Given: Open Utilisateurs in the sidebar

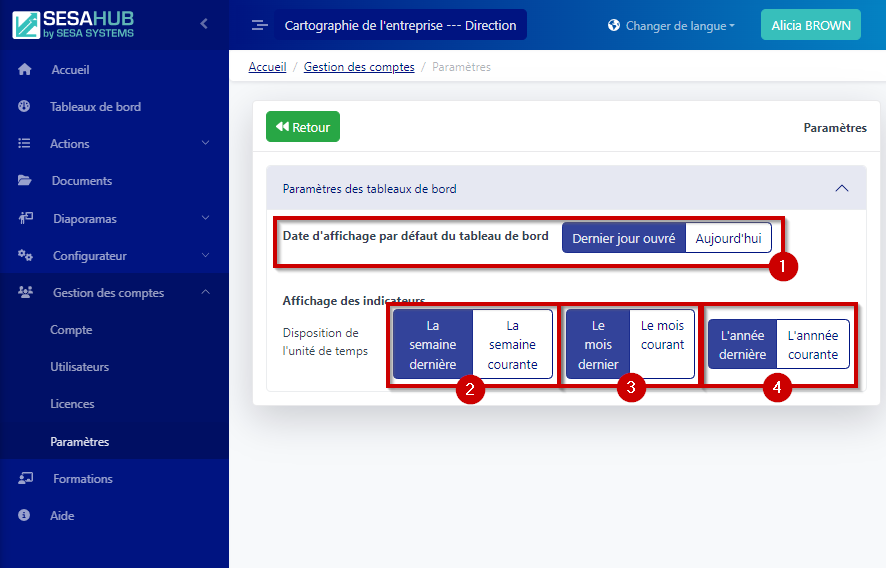Looking at the screenshot, I should [79, 367].
